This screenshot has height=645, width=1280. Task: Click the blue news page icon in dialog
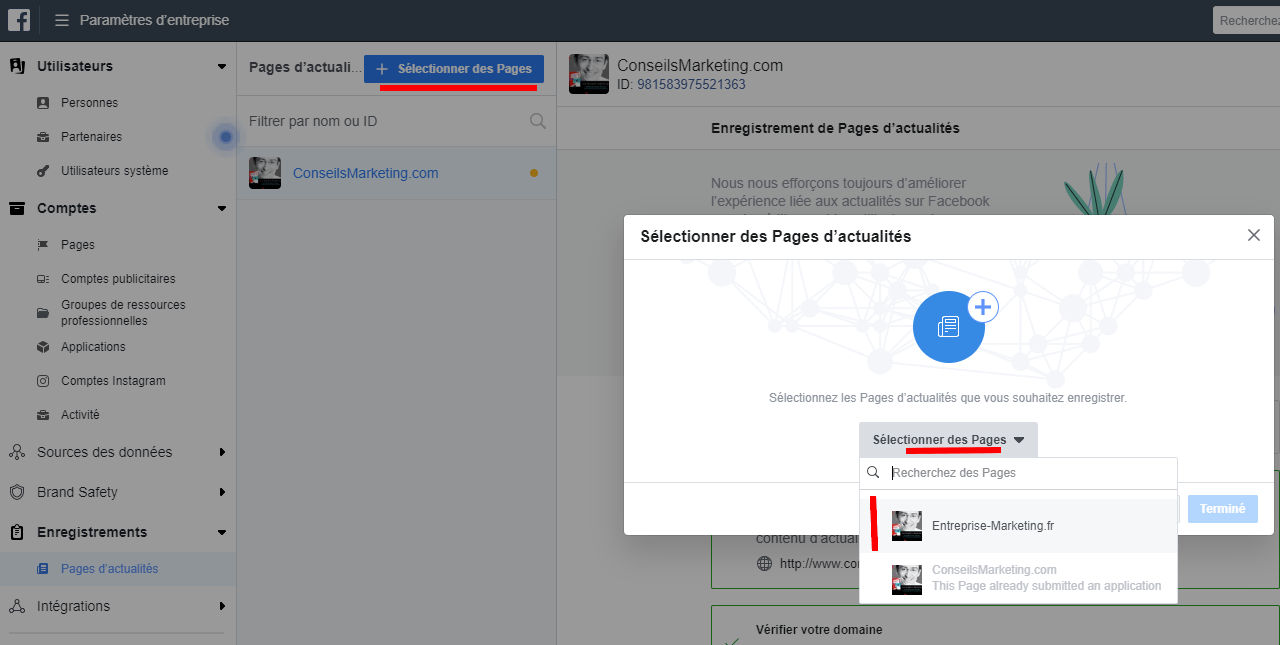949,327
